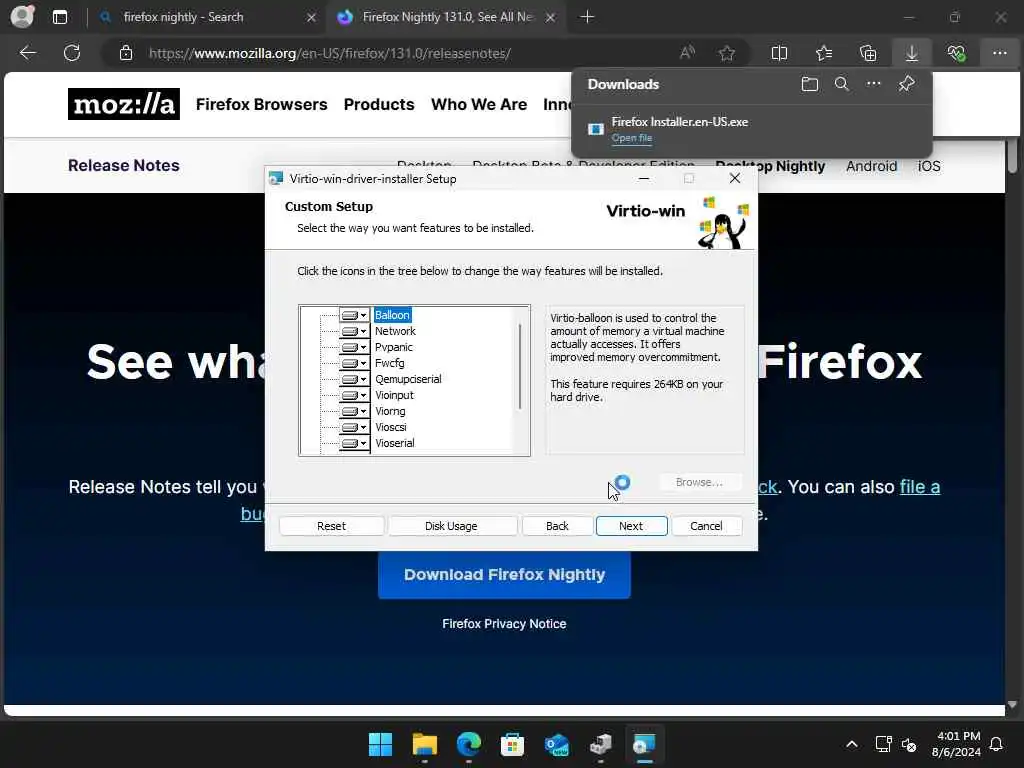Open Fwcfg feature install dropdown
1024x768 pixels.
click(x=354, y=363)
